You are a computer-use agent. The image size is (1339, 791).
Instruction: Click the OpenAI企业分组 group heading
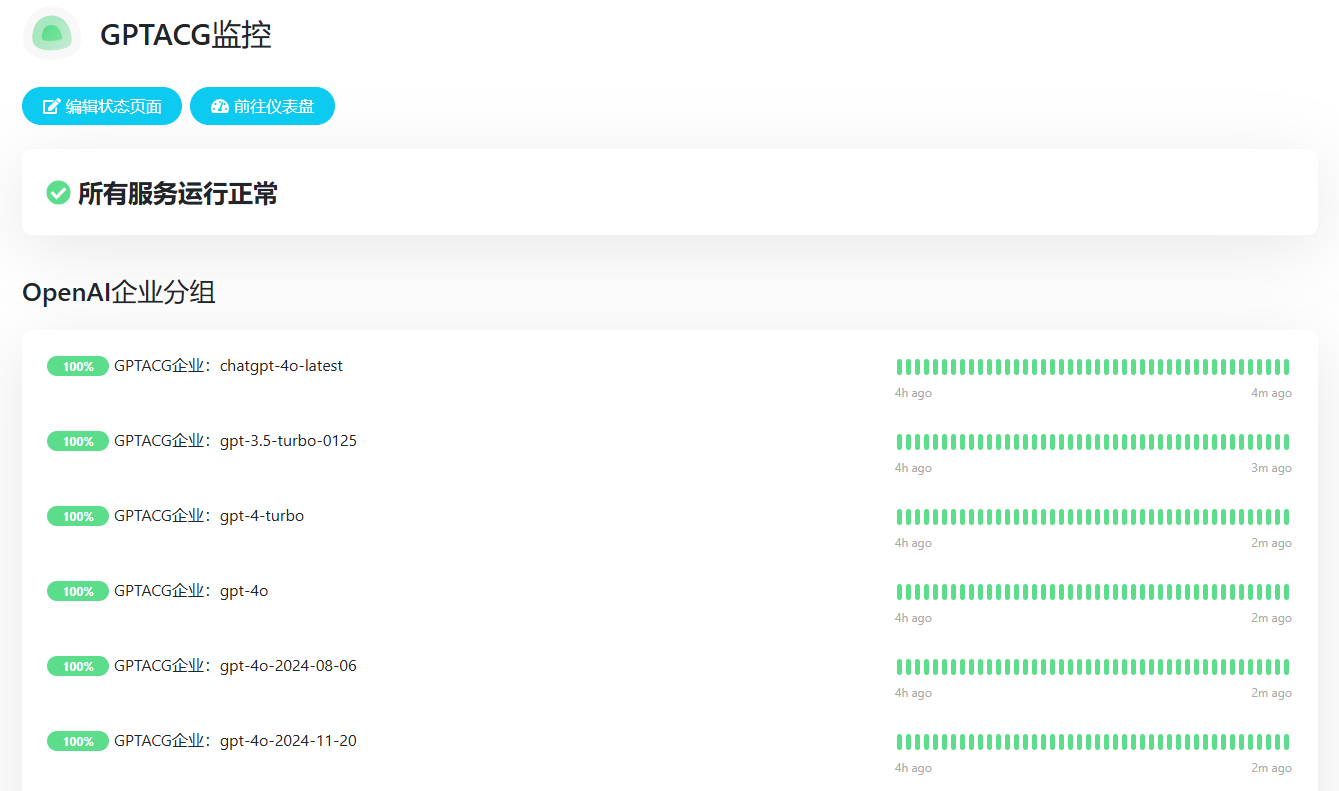(119, 292)
